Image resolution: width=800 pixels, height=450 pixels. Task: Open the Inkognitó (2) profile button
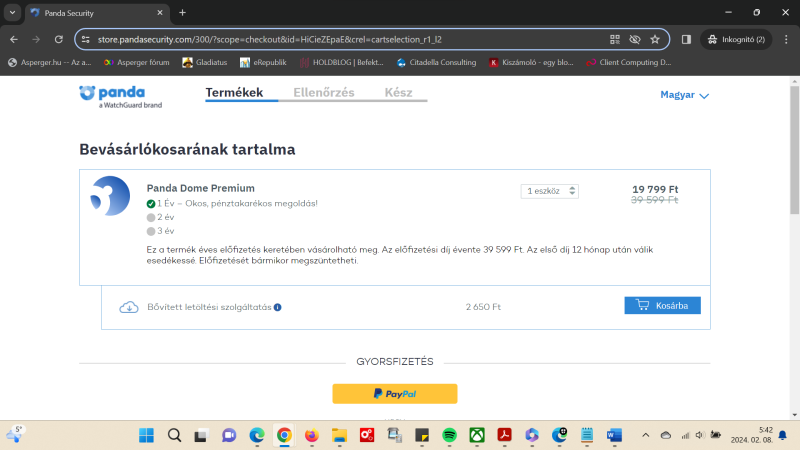tap(736, 39)
